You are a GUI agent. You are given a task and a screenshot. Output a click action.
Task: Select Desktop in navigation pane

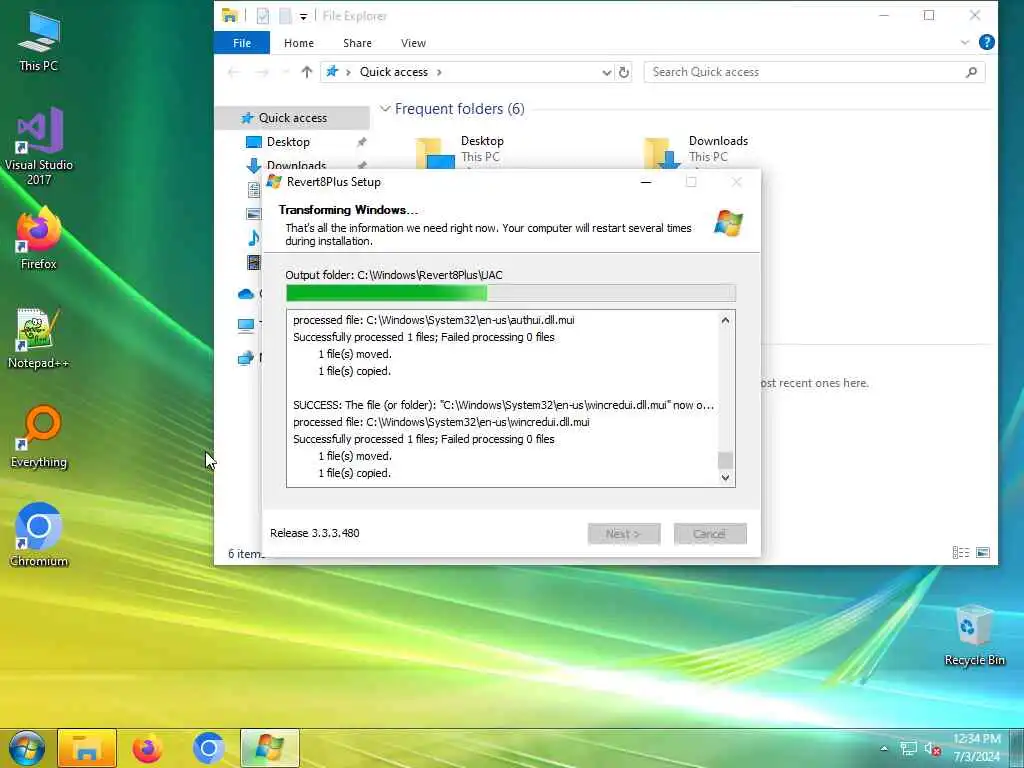(288, 142)
